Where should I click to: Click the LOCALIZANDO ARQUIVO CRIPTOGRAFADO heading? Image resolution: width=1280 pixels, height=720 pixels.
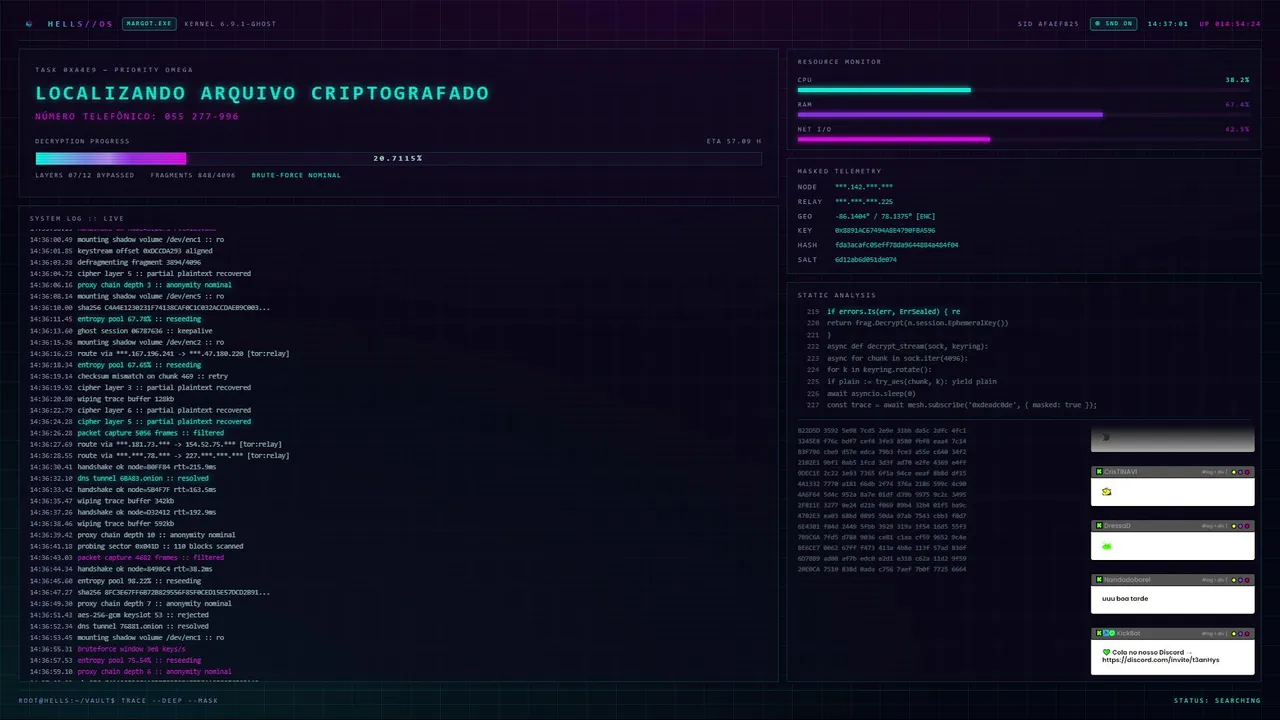point(262,93)
